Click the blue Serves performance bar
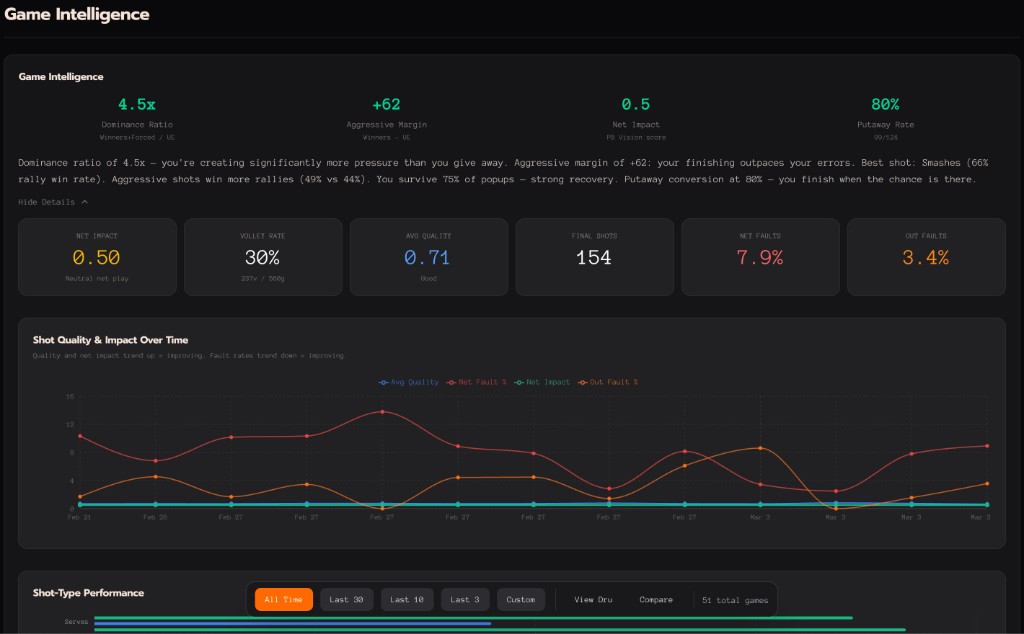This screenshot has width=1024, height=634. tap(293, 624)
